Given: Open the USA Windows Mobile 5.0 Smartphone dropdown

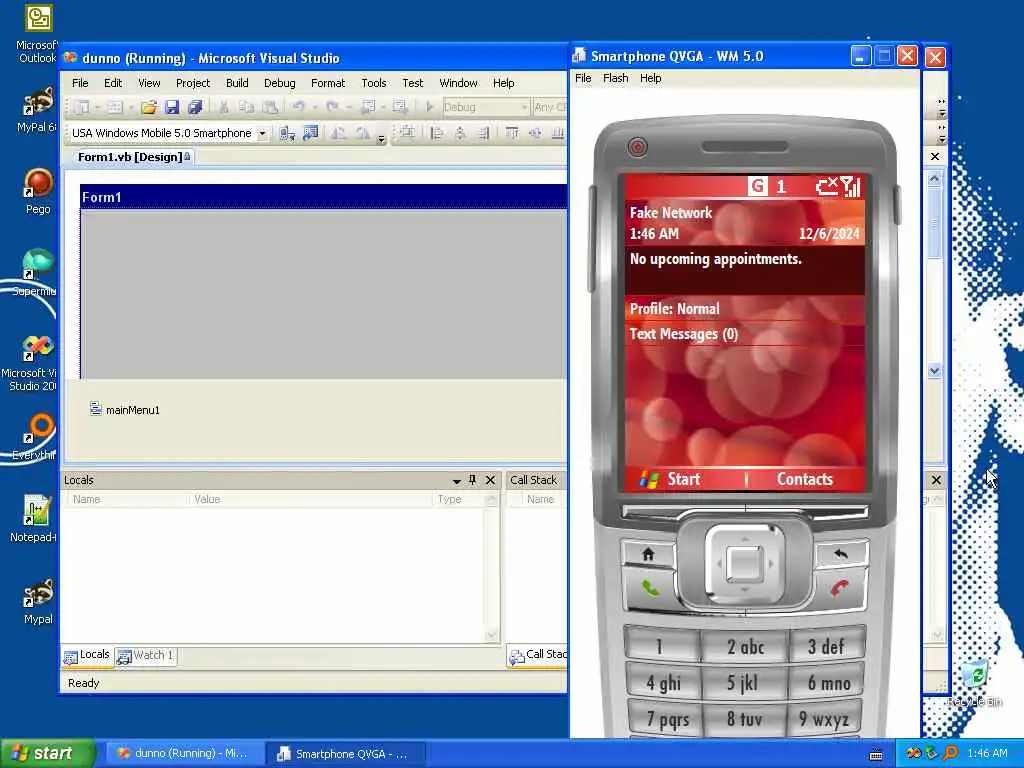Looking at the screenshot, I should point(262,133).
